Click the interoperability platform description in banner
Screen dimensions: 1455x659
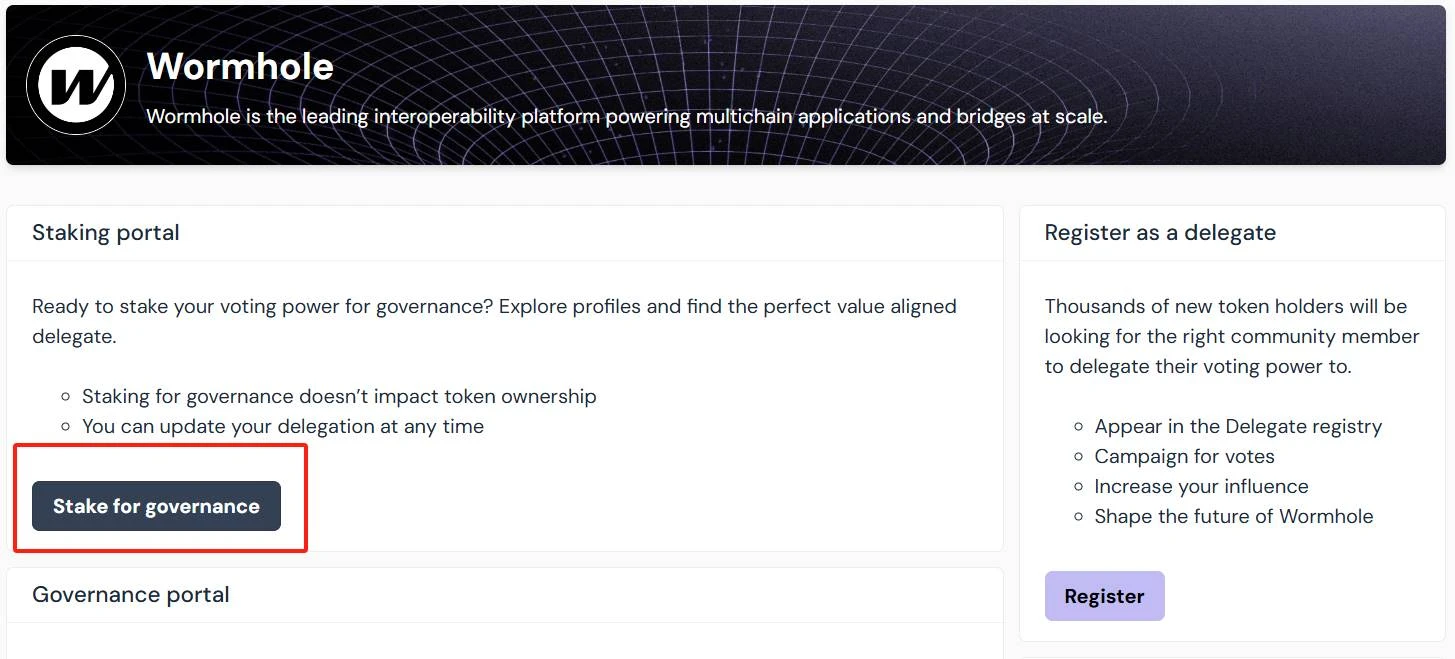tap(626, 116)
